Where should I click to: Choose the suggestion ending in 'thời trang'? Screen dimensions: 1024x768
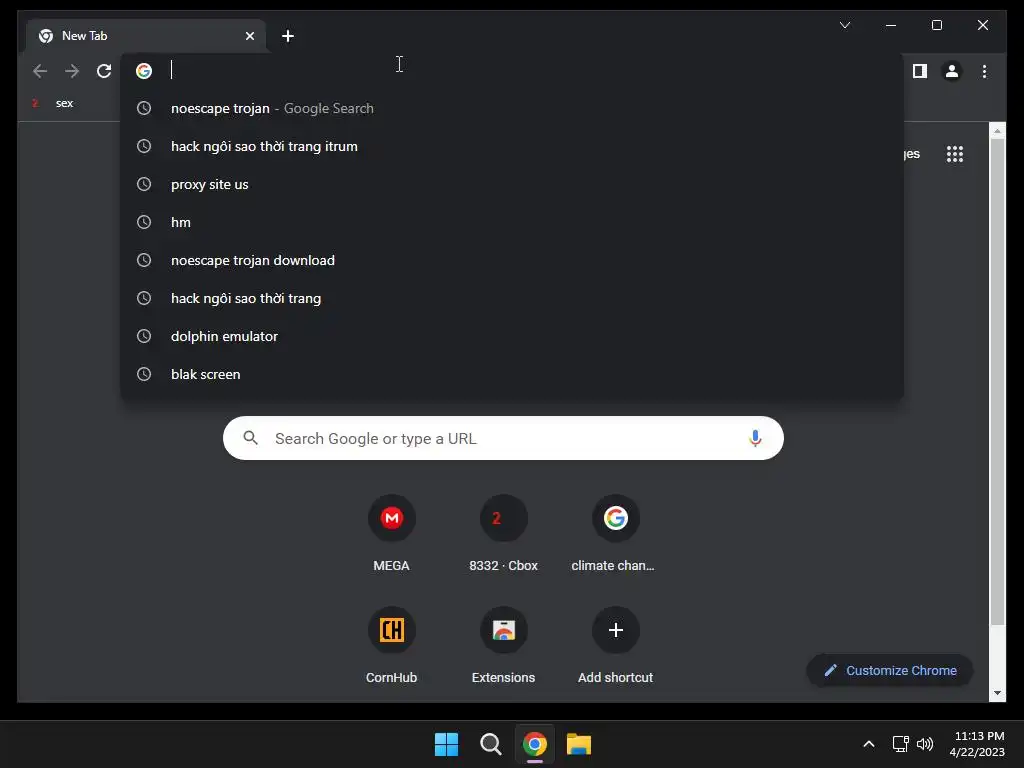(512, 298)
